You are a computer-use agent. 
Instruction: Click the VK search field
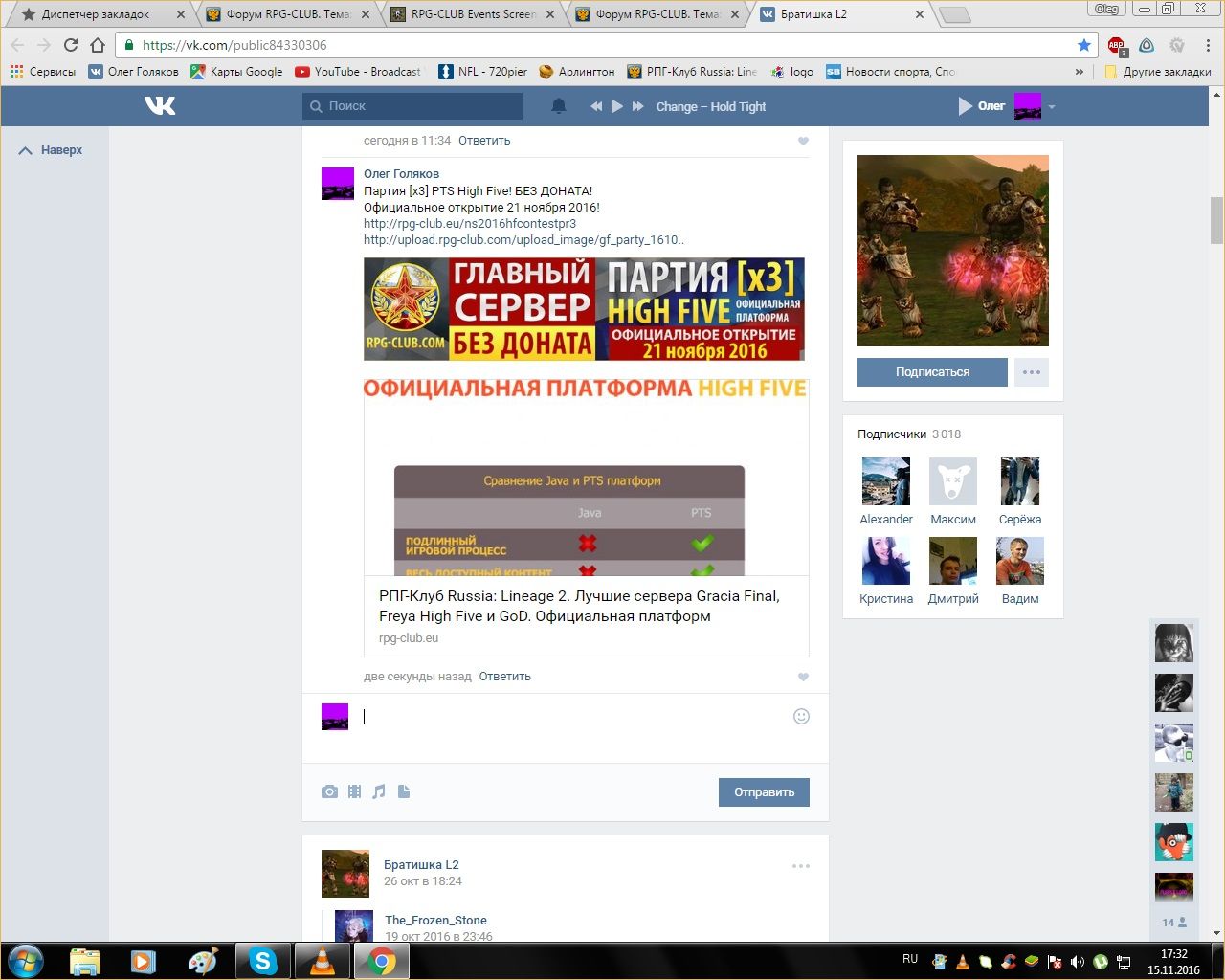point(412,106)
